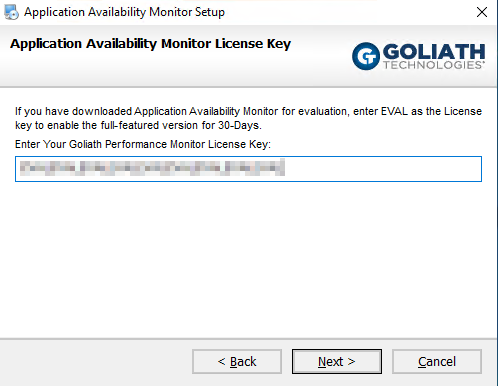
Task: Click the word EVAL in the instructions
Action: [x=394, y=111]
